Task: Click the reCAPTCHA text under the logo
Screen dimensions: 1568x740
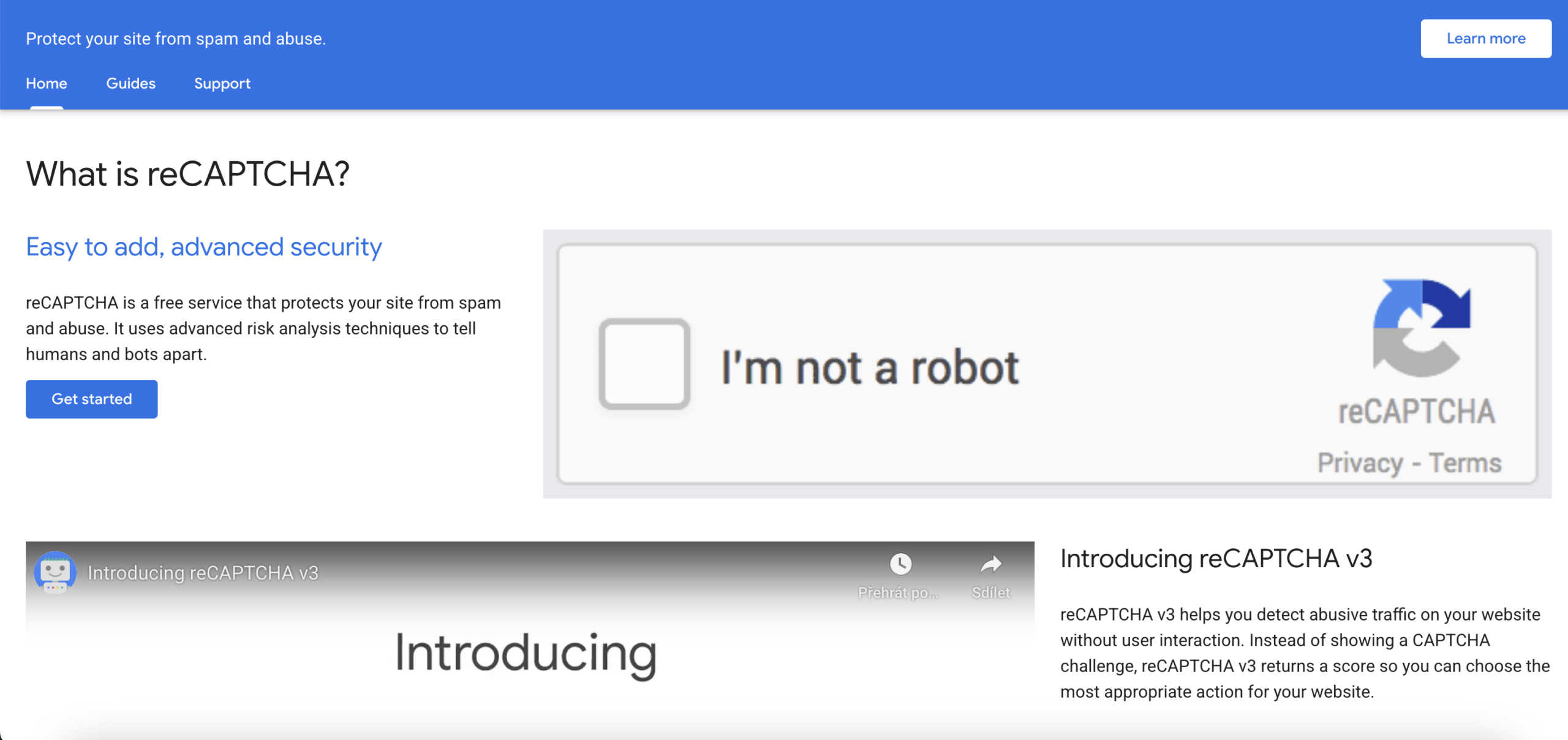Action: (x=1416, y=411)
